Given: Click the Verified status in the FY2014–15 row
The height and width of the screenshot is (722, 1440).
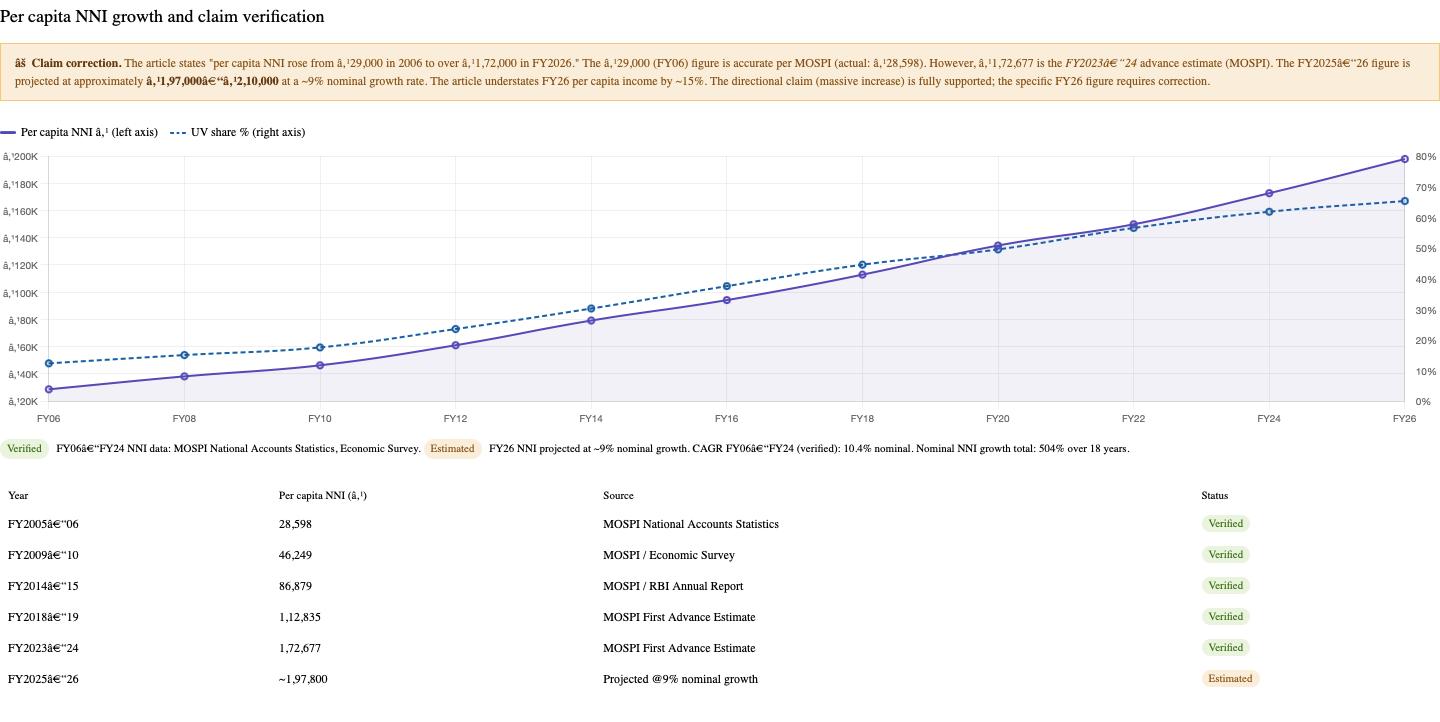Looking at the screenshot, I should [1225, 586].
